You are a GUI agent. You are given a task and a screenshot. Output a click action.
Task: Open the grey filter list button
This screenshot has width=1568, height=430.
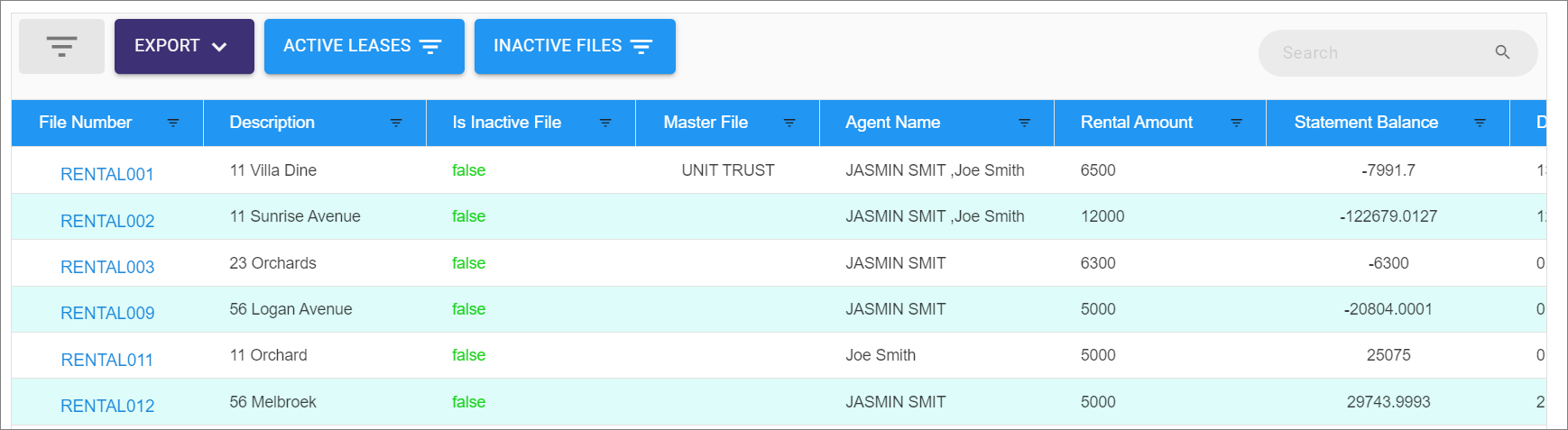pyautogui.click(x=61, y=46)
